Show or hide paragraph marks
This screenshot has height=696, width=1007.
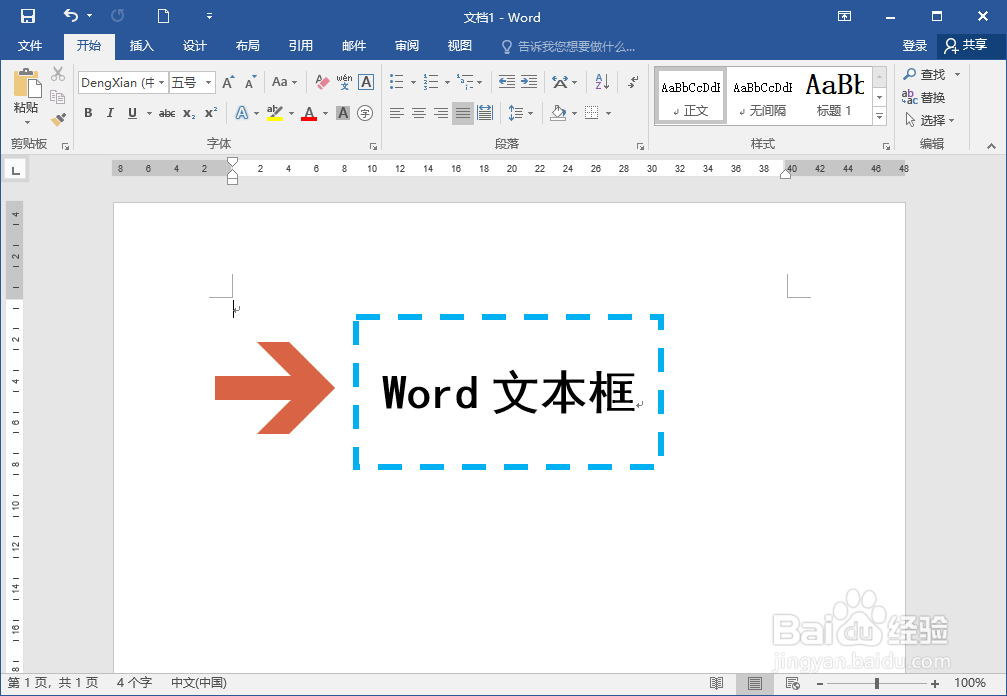pyautogui.click(x=633, y=82)
